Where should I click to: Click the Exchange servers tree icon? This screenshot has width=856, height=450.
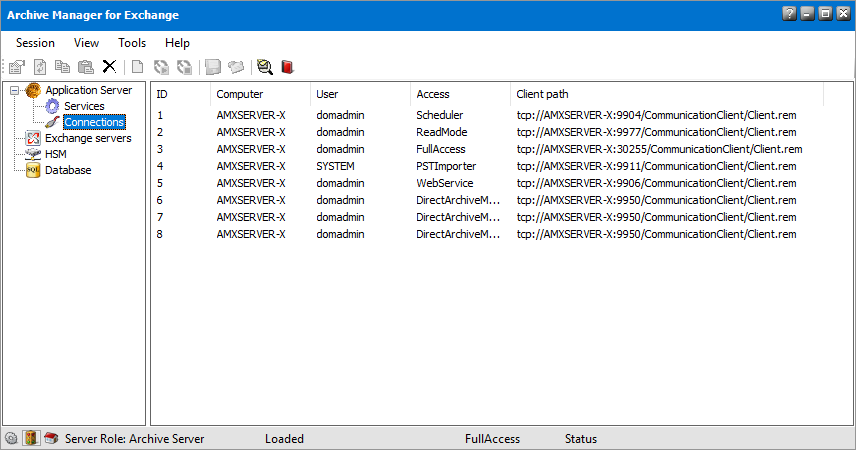33,138
